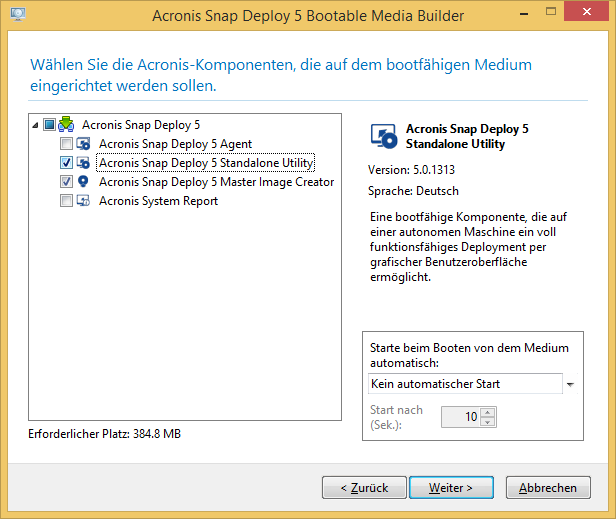Toggle the Acronis Snap Deploy 5 root checkbox
The width and height of the screenshot is (616, 519).
click(x=49, y=125)
